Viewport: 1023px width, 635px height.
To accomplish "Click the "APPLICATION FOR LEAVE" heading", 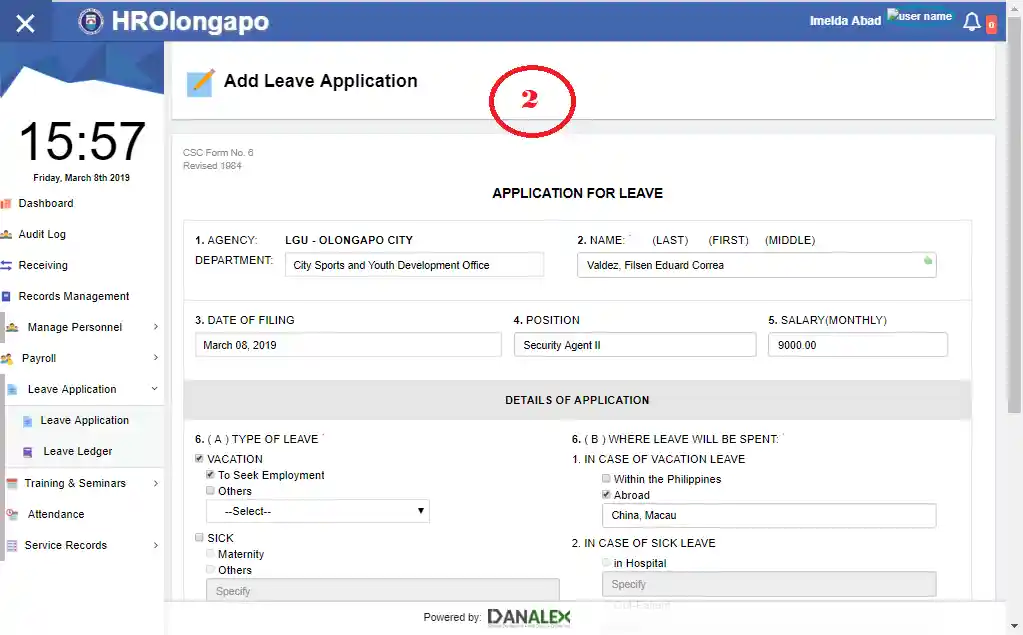I will 577,193.
